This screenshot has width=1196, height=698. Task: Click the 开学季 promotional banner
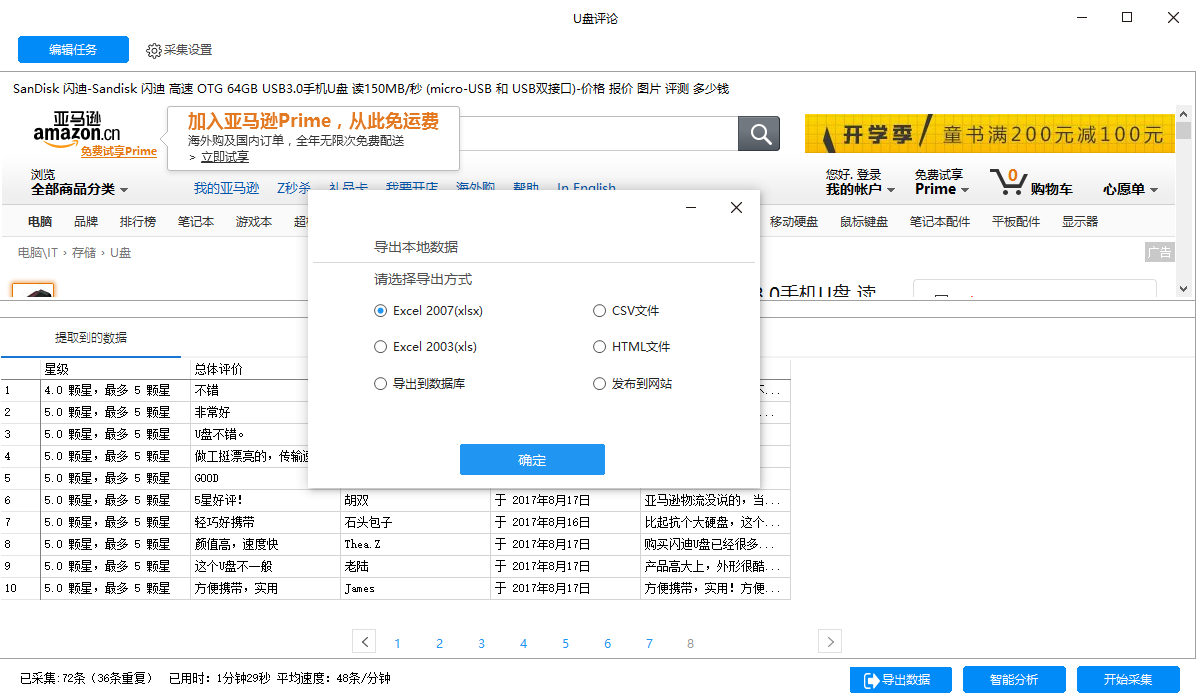pyautogui.click(x=989, y=133)
